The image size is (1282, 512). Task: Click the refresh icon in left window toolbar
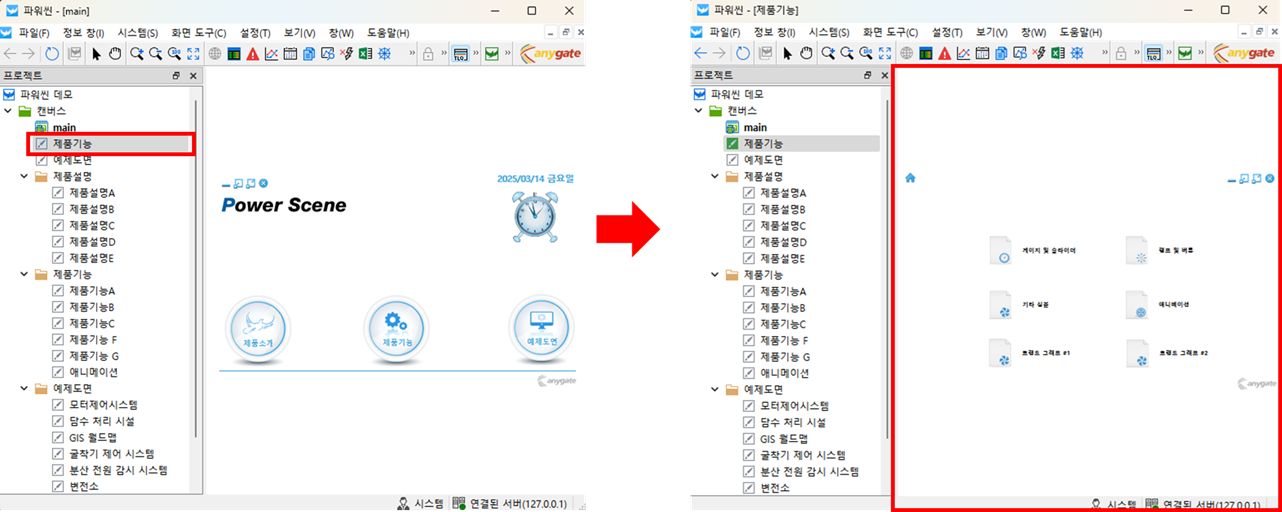pyautogui.click(x=53, y=54)
